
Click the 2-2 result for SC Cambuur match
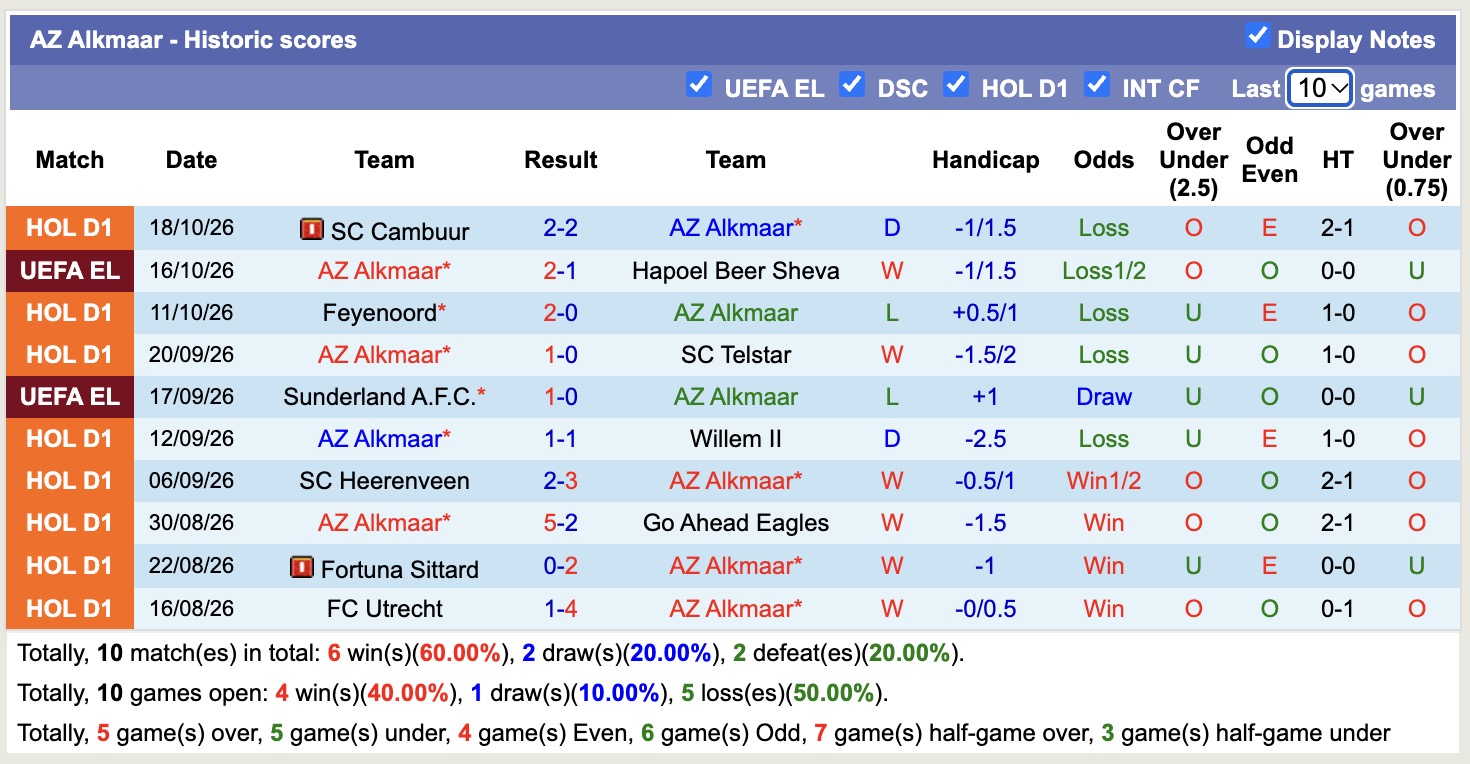click(561, 228)
